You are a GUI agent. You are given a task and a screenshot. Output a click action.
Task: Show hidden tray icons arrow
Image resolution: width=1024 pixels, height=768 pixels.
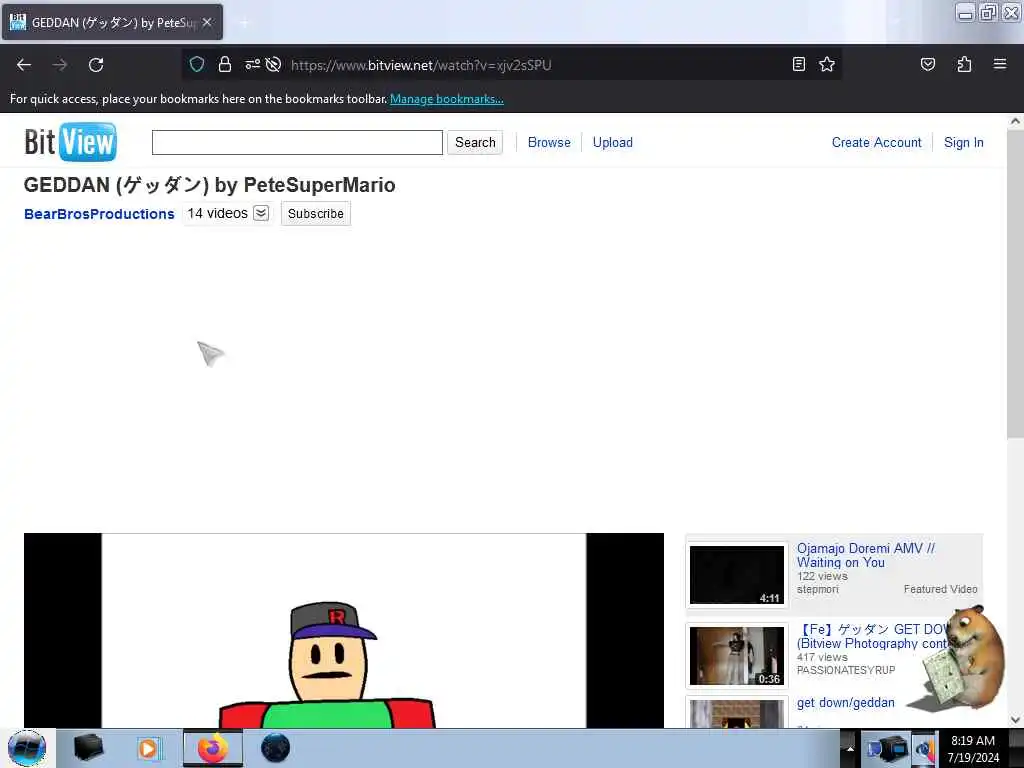pyautogui.click(x=850, y=748)
